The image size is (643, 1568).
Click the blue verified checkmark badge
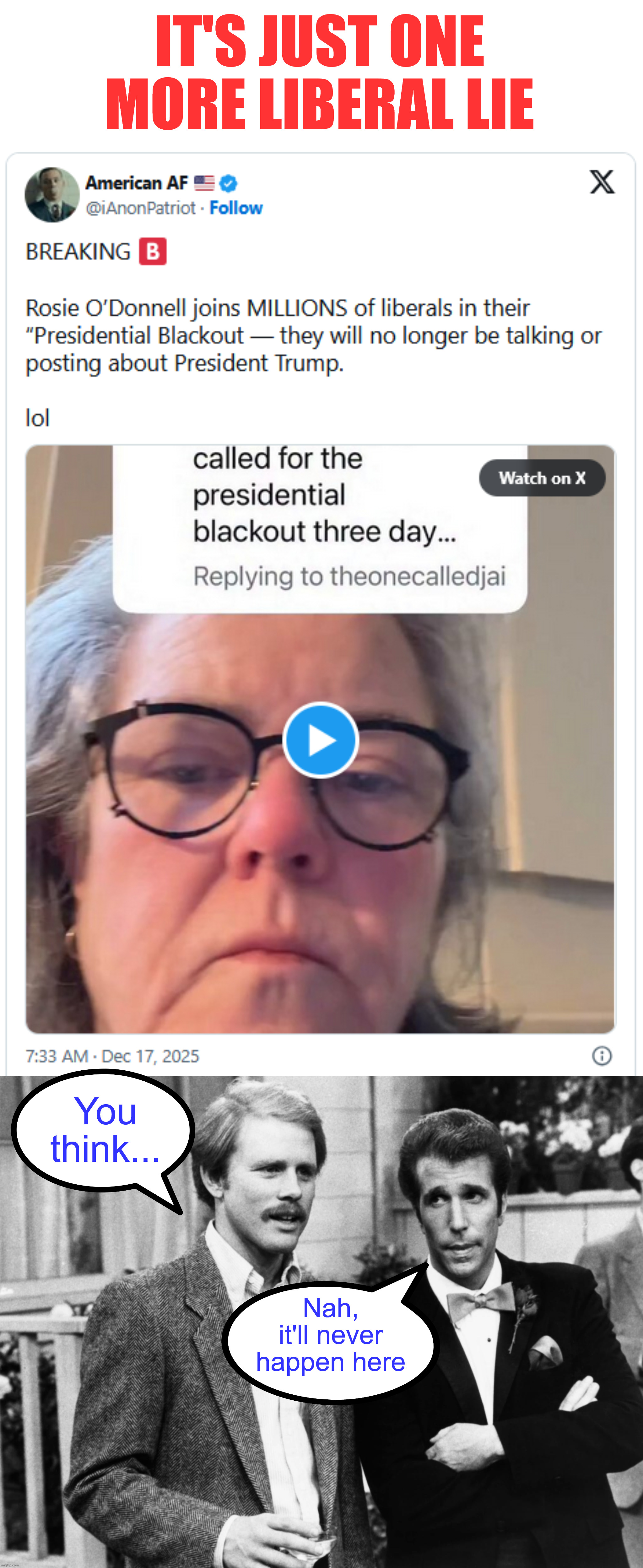pos(228,183)
